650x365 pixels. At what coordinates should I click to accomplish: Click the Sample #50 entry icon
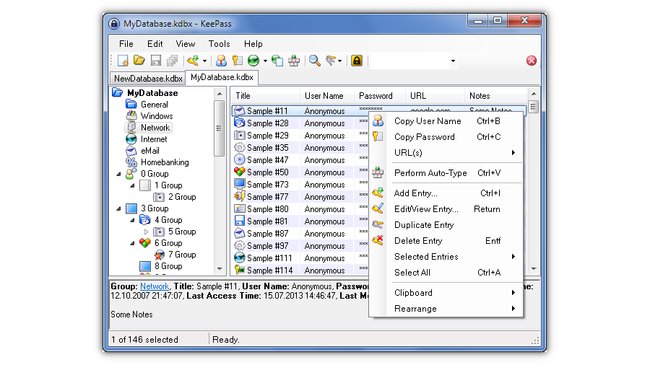point(239,172)
